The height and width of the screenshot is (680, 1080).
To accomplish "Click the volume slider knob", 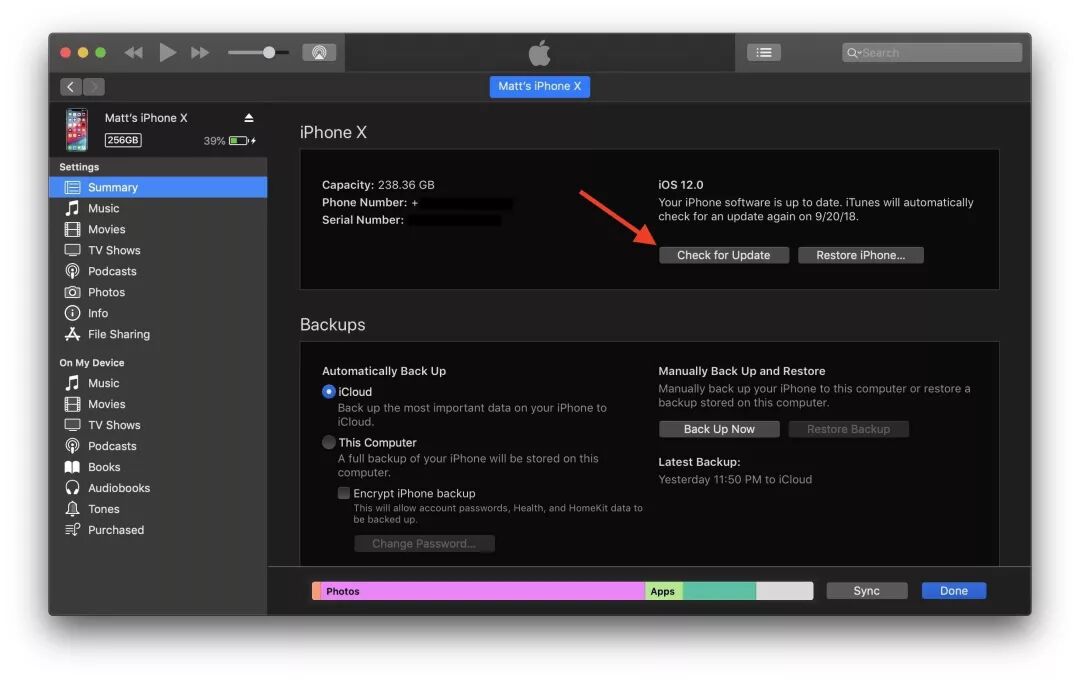I will click(269, 52).
